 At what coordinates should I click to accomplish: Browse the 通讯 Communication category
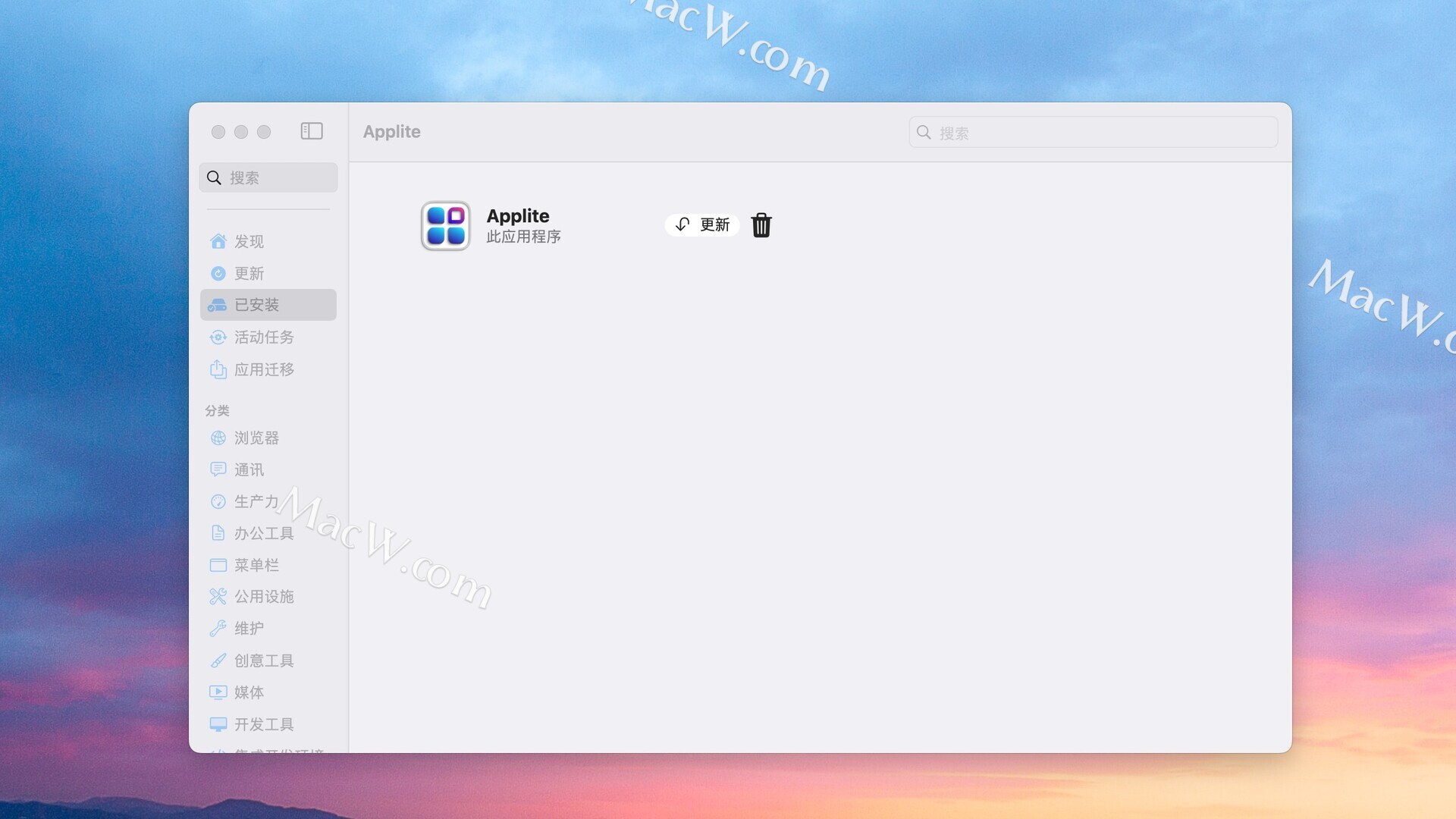(249, 469)
